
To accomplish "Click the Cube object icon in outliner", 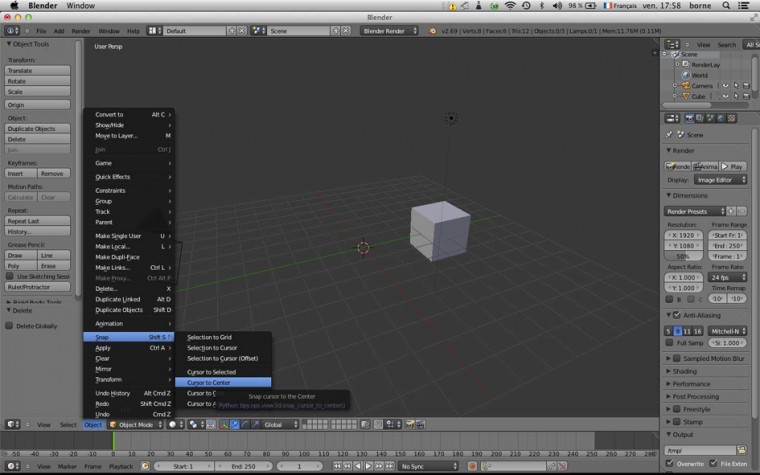I will pos(686,97).
